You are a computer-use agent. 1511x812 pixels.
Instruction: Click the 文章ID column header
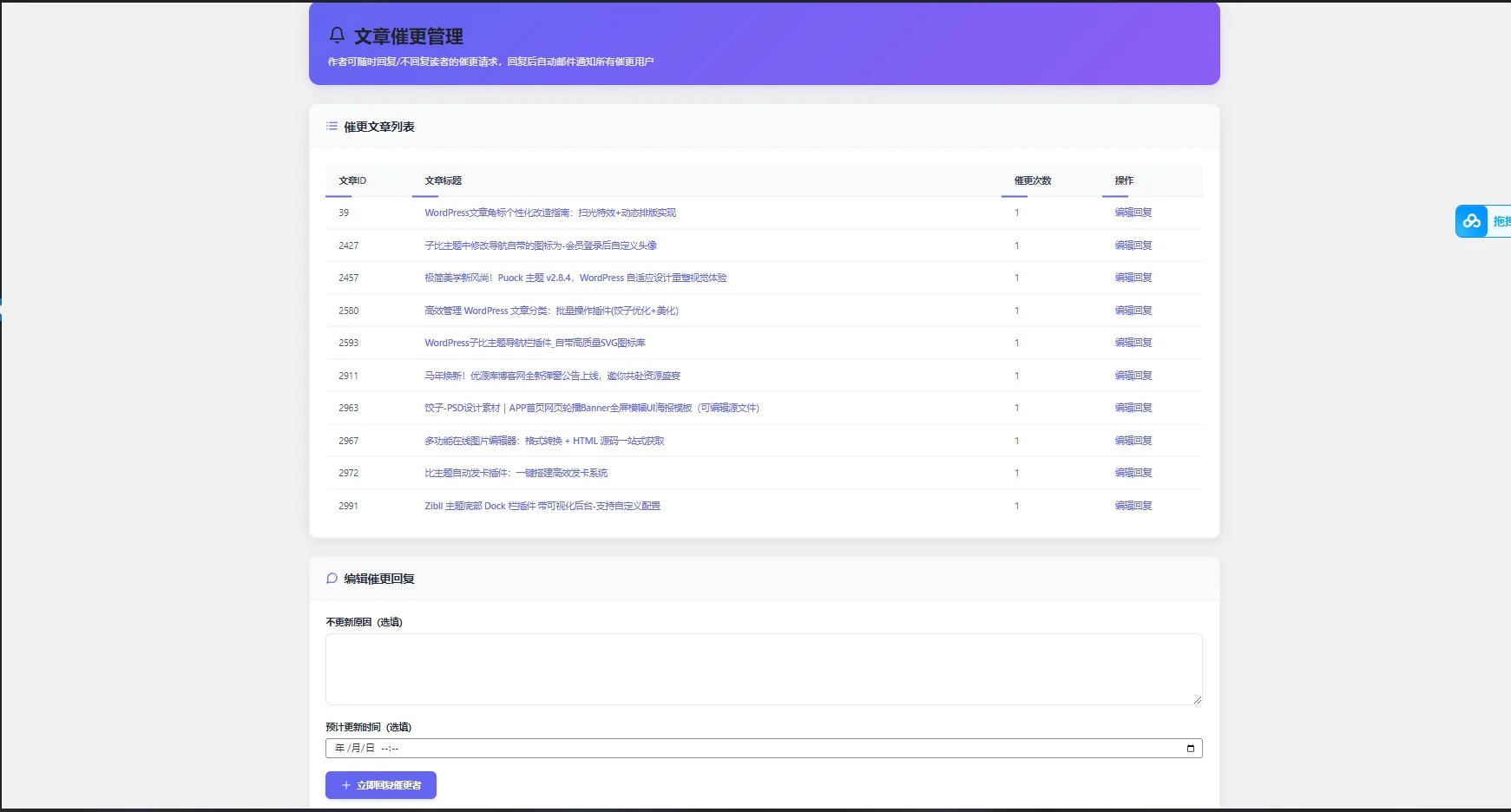352,180
